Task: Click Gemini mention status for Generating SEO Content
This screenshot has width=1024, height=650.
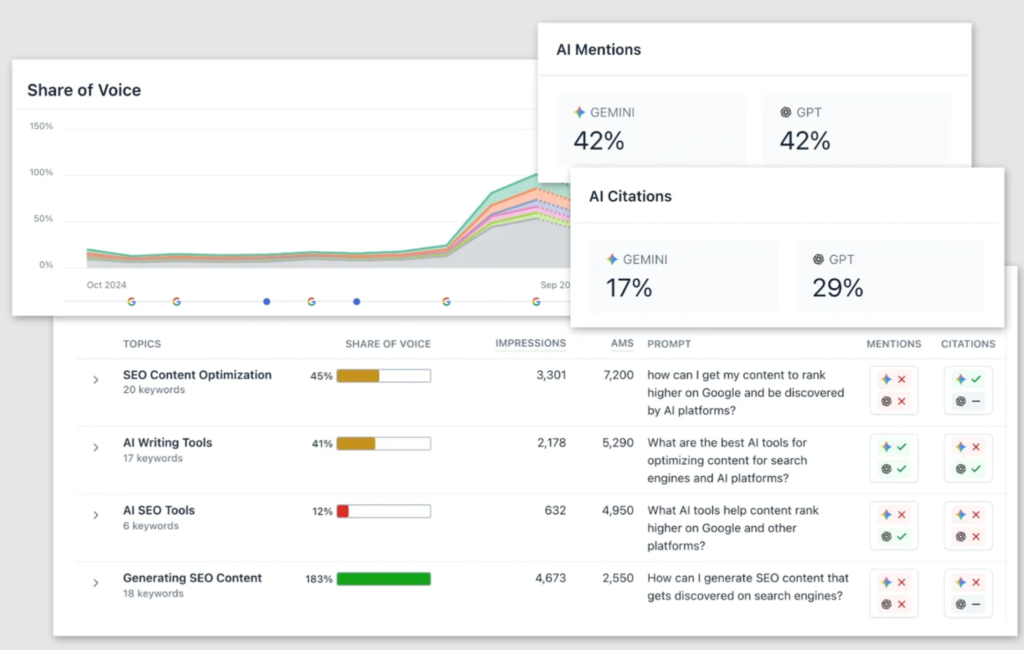Action: point(894,583)
